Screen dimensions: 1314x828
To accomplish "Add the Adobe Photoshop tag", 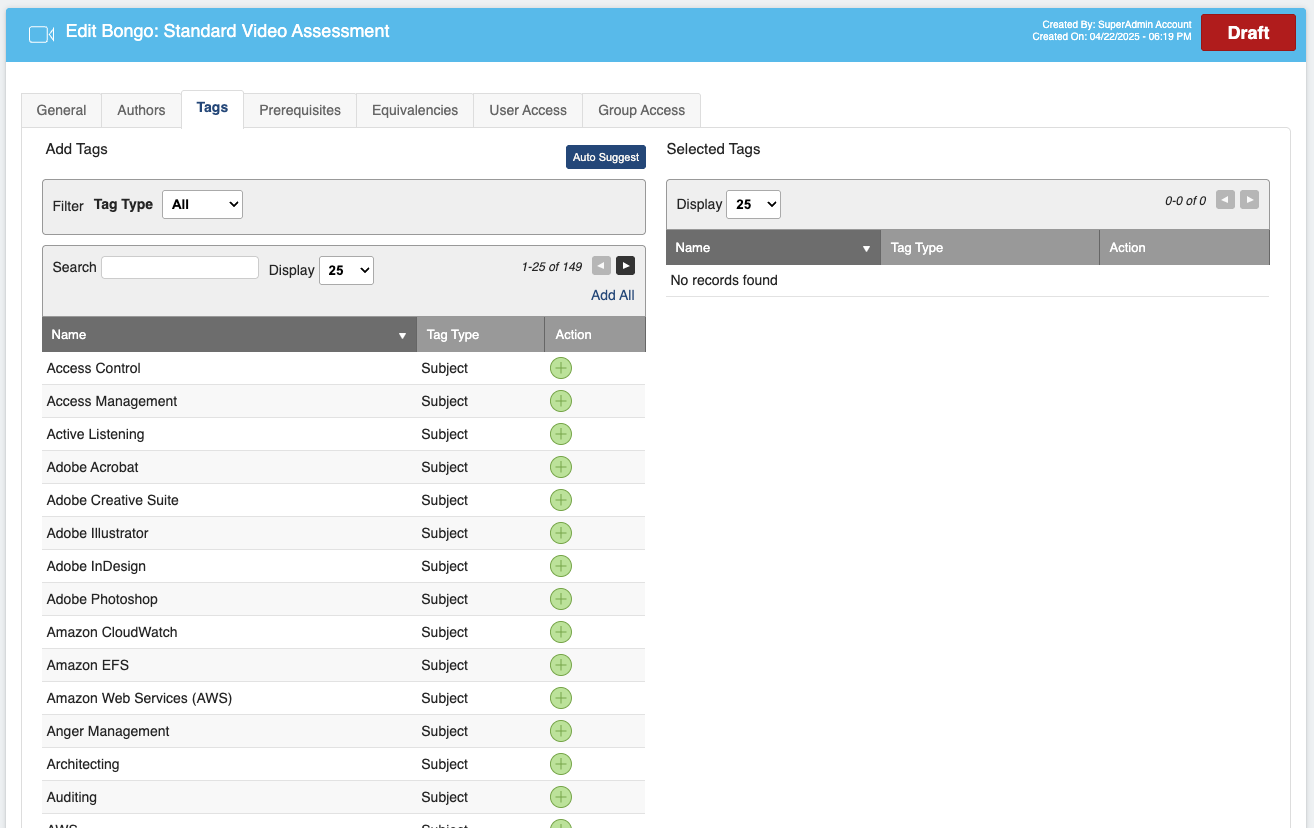I will click(x=561, y=599).
